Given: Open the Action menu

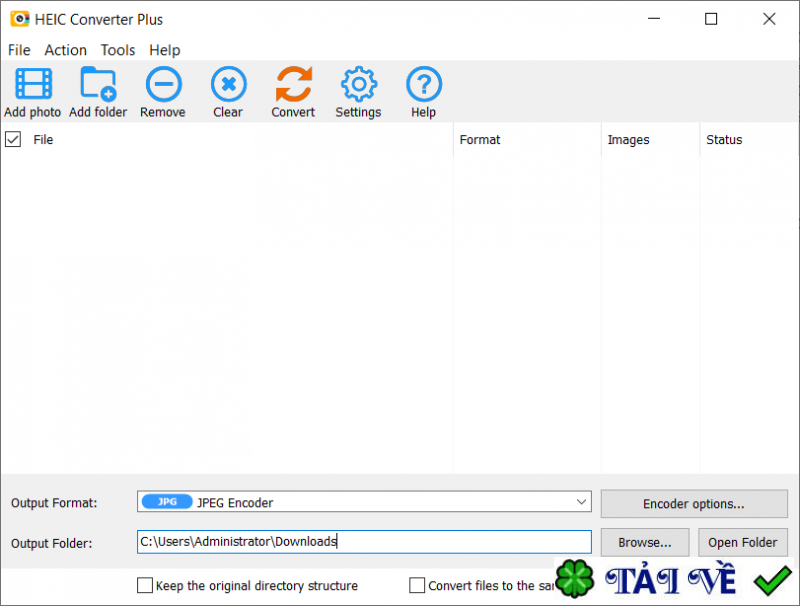Looking at the screenshot, I should pyautogui.click(x=65, y=50).
